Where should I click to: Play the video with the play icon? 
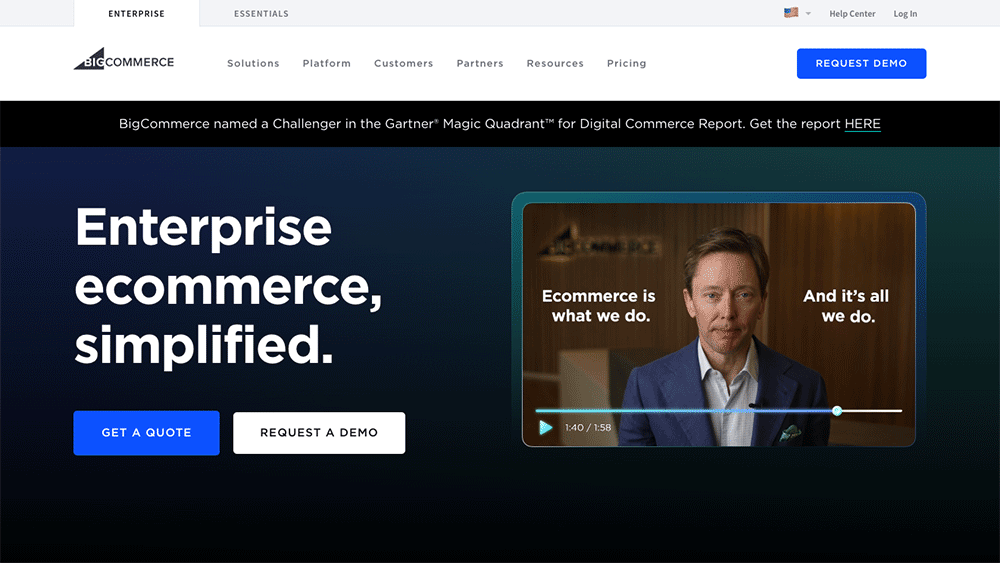(545, 427)
